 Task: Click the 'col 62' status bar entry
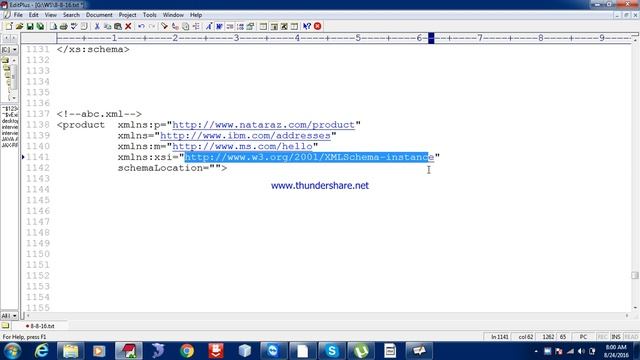tap(526, 337)
